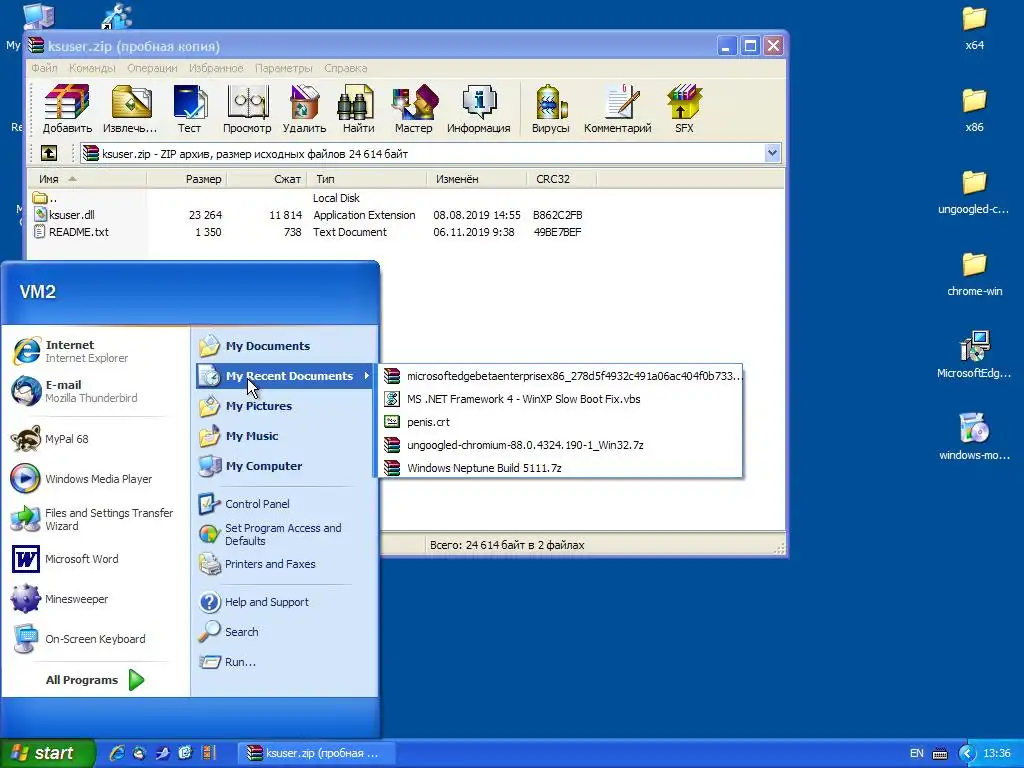Sort archive list by Размер column
This screenshot has width=1024, height=768.
coord(186,179)
